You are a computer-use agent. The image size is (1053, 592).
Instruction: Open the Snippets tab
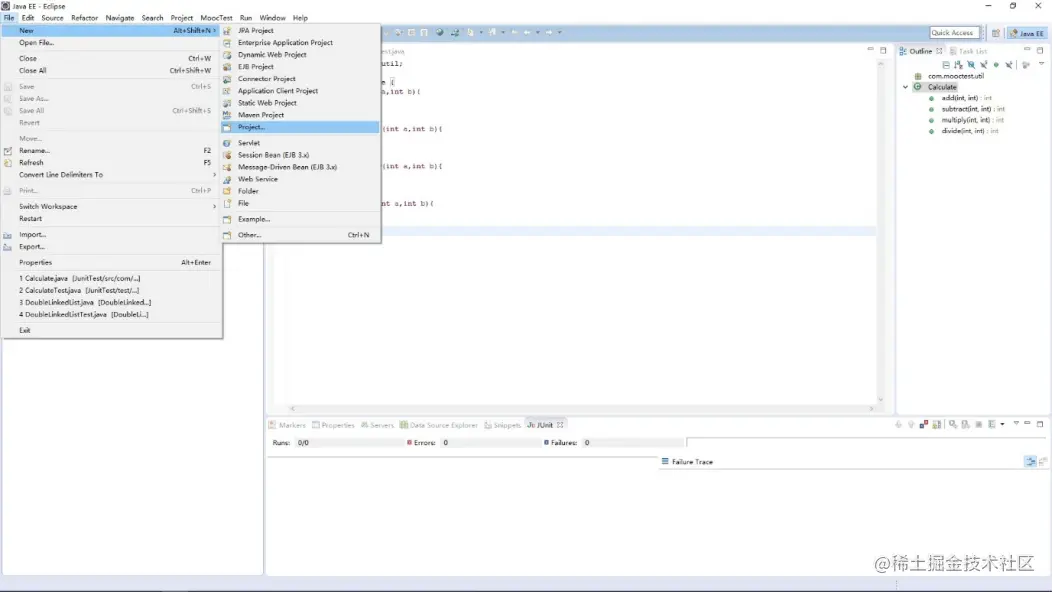(503, 426)
